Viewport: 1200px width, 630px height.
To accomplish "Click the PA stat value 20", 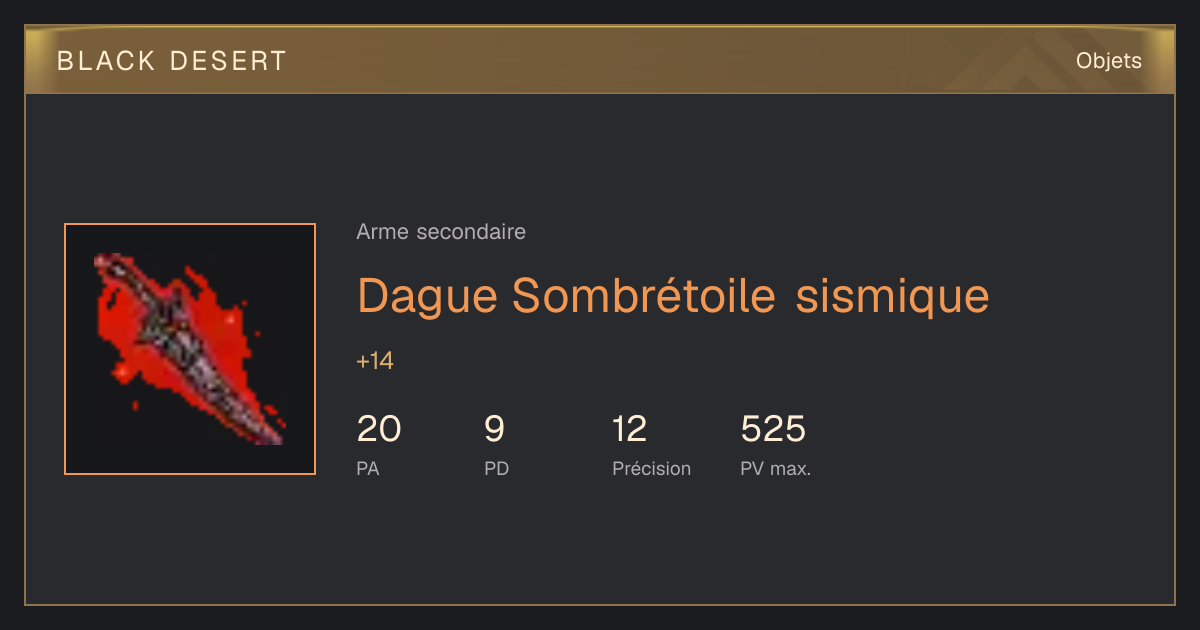I will (379, 429).
